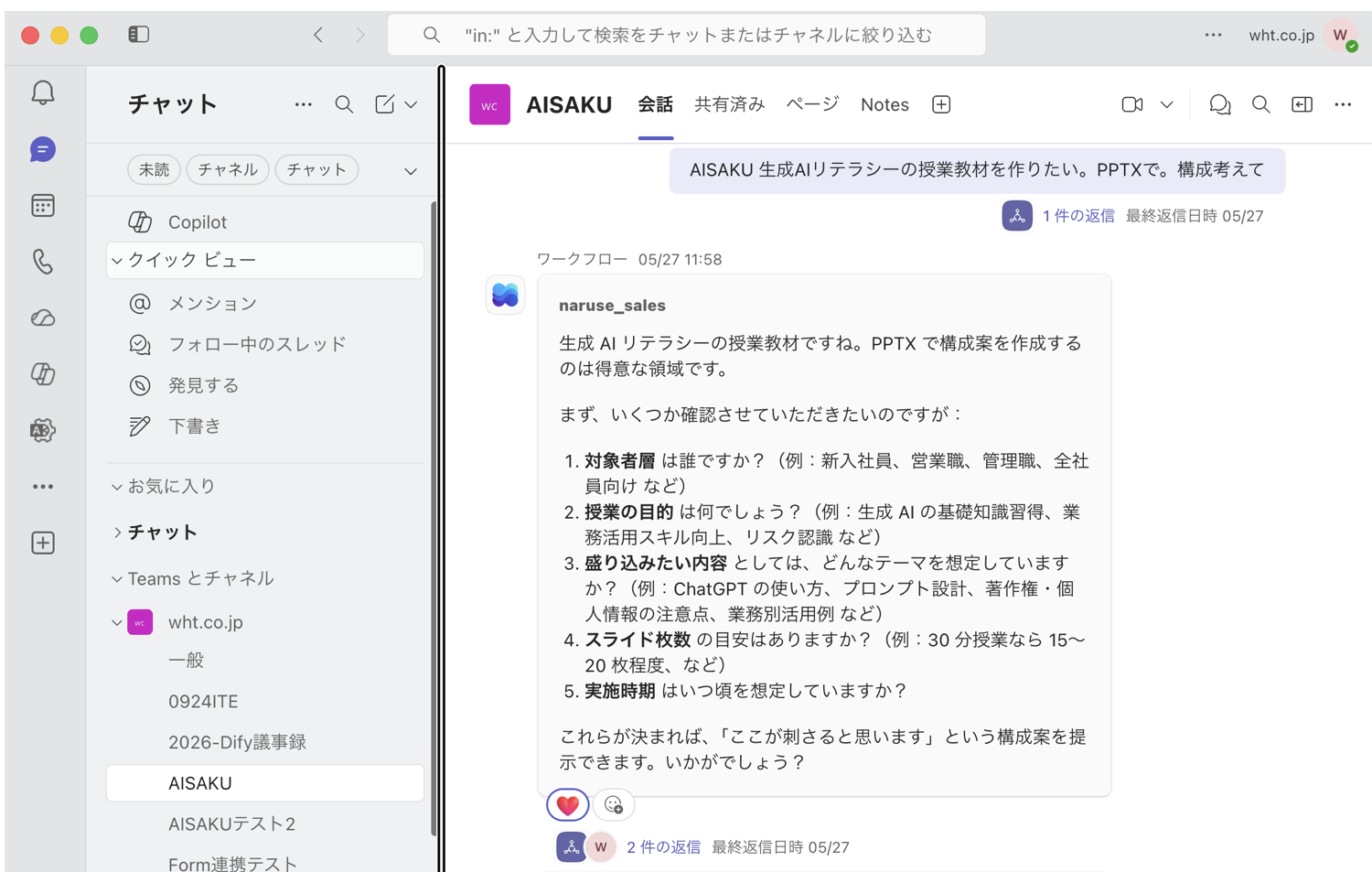Image resolution: width=1372 pixels, height=872 pixels.
Task: Toggle the チャネル filter chip
Action: (x=228, y=169)
